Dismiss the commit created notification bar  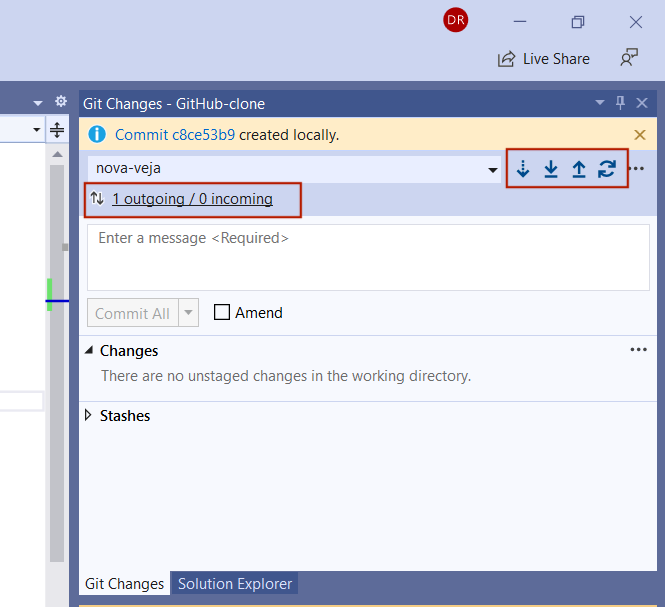[640, 134]
